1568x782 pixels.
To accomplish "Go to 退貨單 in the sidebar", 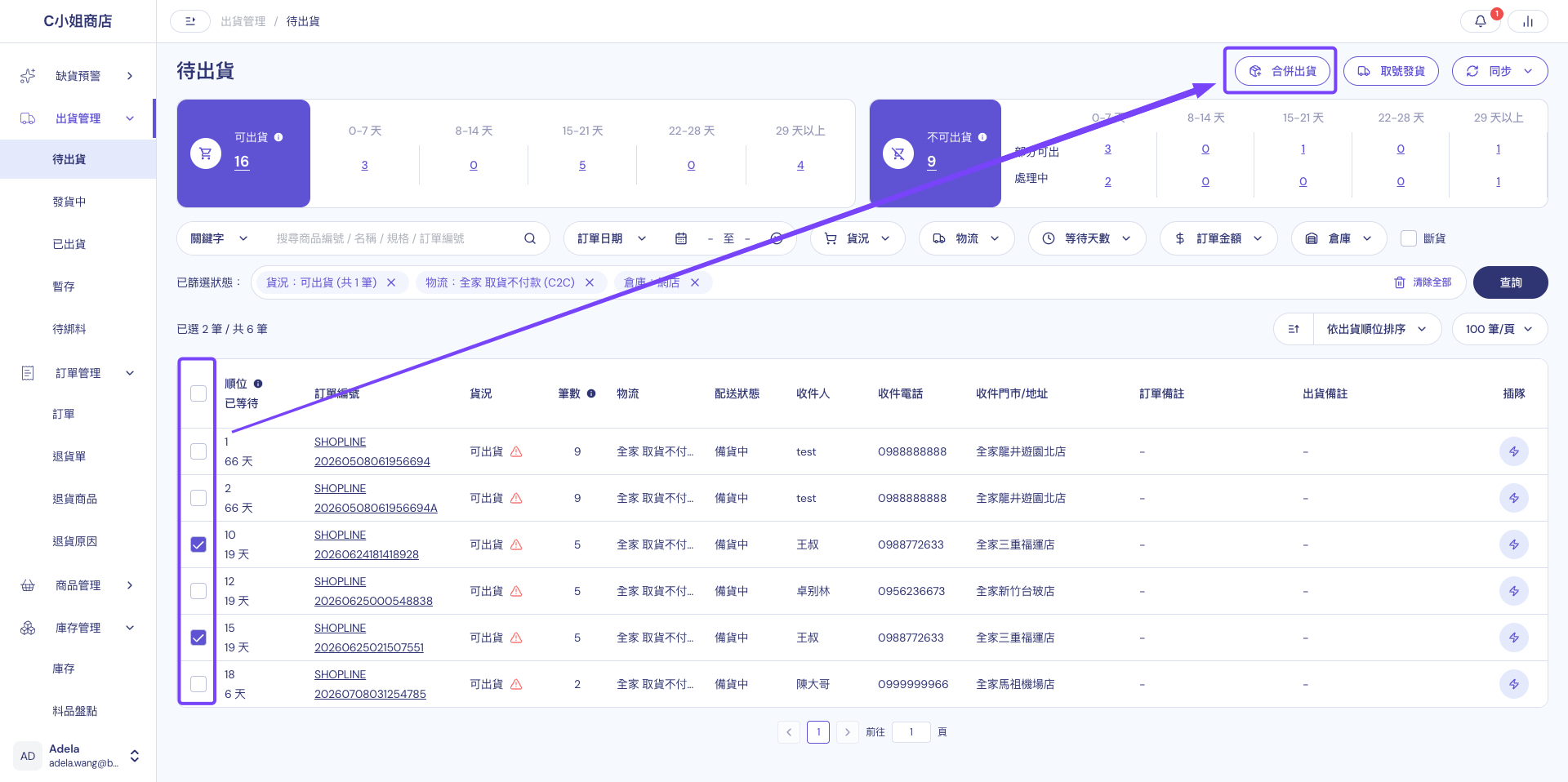I will pyautogui.click(x=69, y=456).
